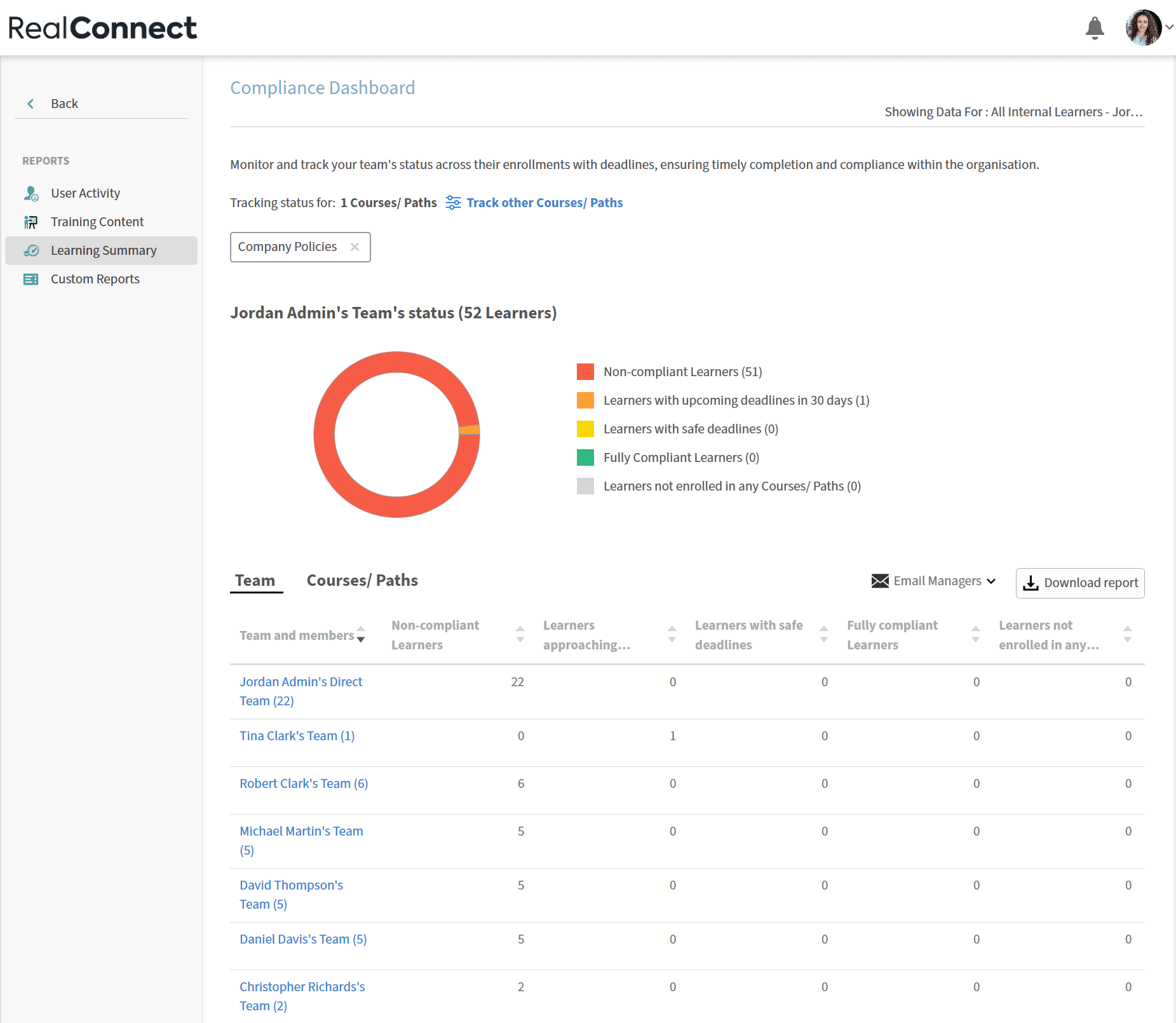Screen dimensions: 1176x1023
Task: Open David Thompson's Team (5)
Action: click(291, 895)
